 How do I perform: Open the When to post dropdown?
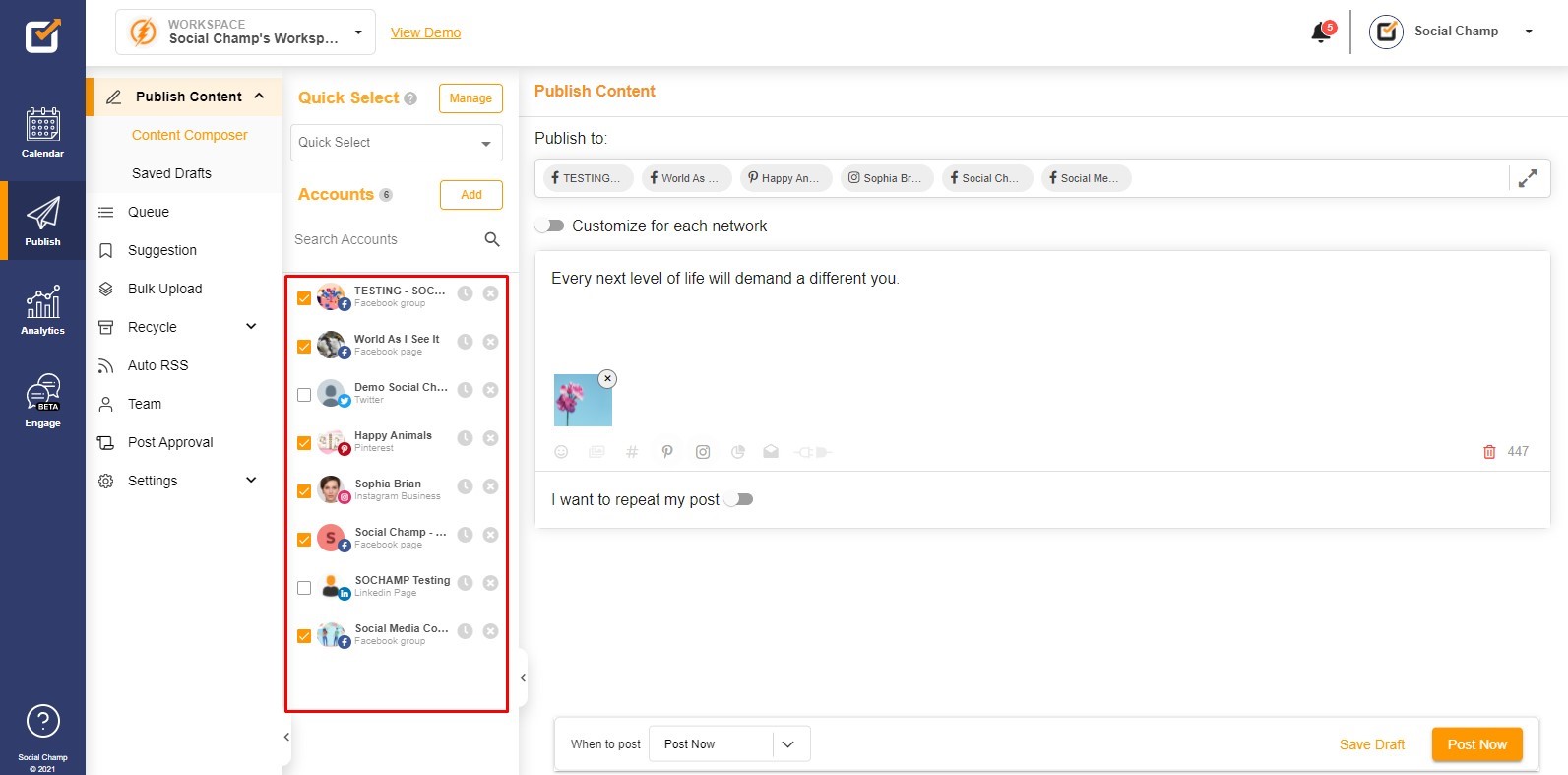tap(729, 744)
